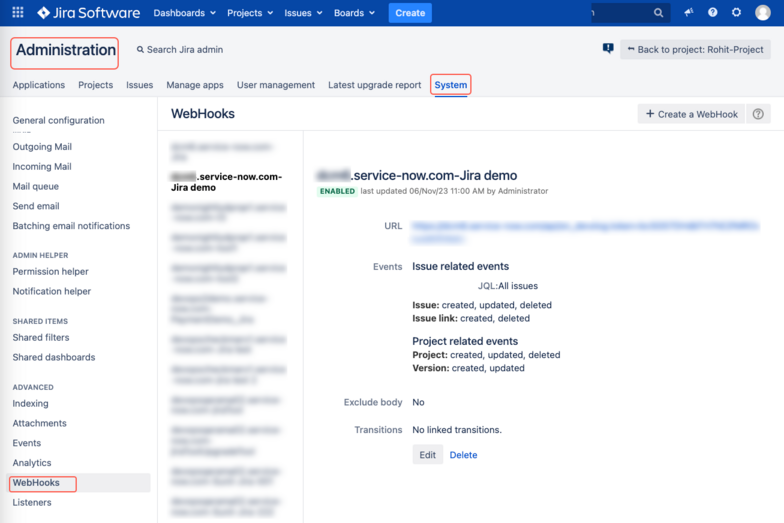The height and width of the screenshot is (523, 784).
Task: Click the blurred webhook URL link
Action: pos(585,232)
